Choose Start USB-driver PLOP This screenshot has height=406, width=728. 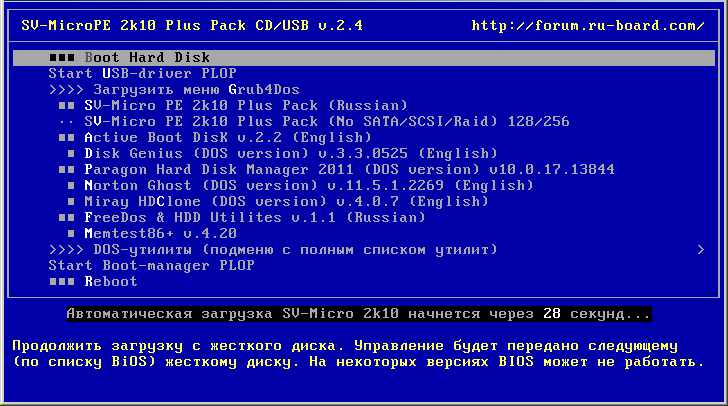coord(143,73)
